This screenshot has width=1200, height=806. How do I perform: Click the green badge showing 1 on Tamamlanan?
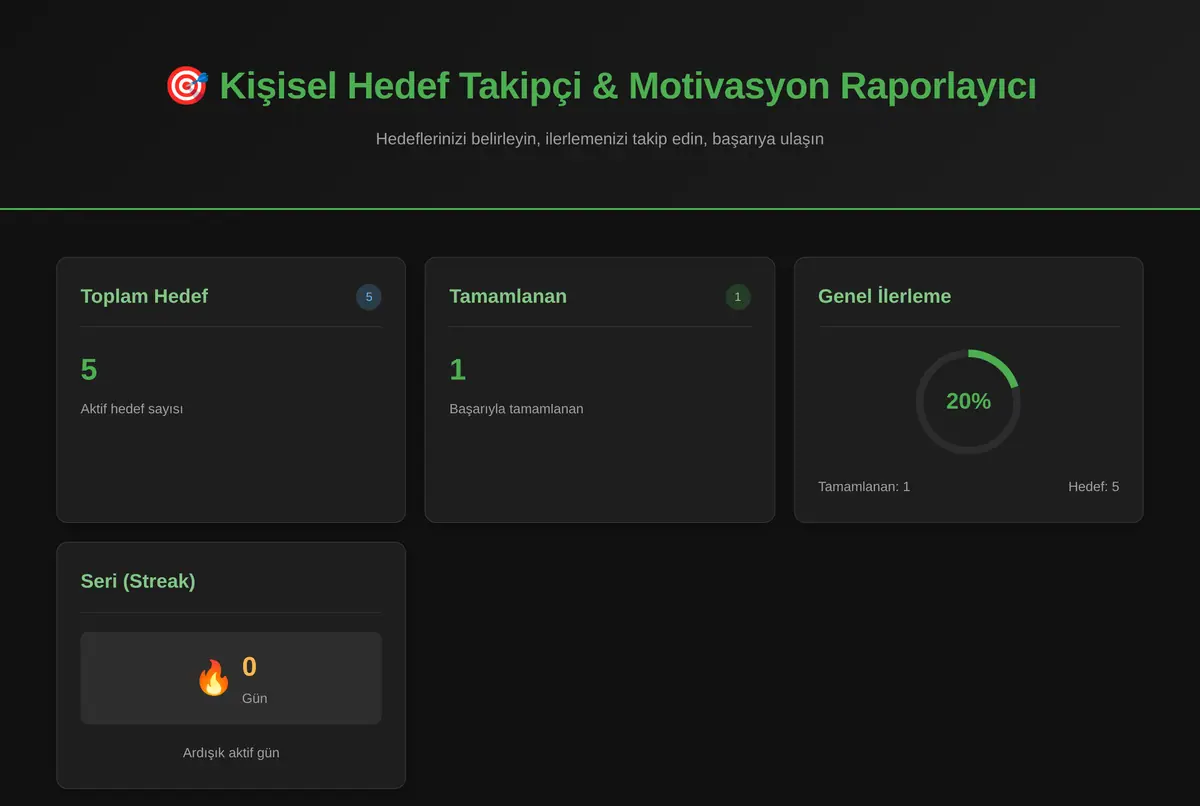tap(738, 296)
